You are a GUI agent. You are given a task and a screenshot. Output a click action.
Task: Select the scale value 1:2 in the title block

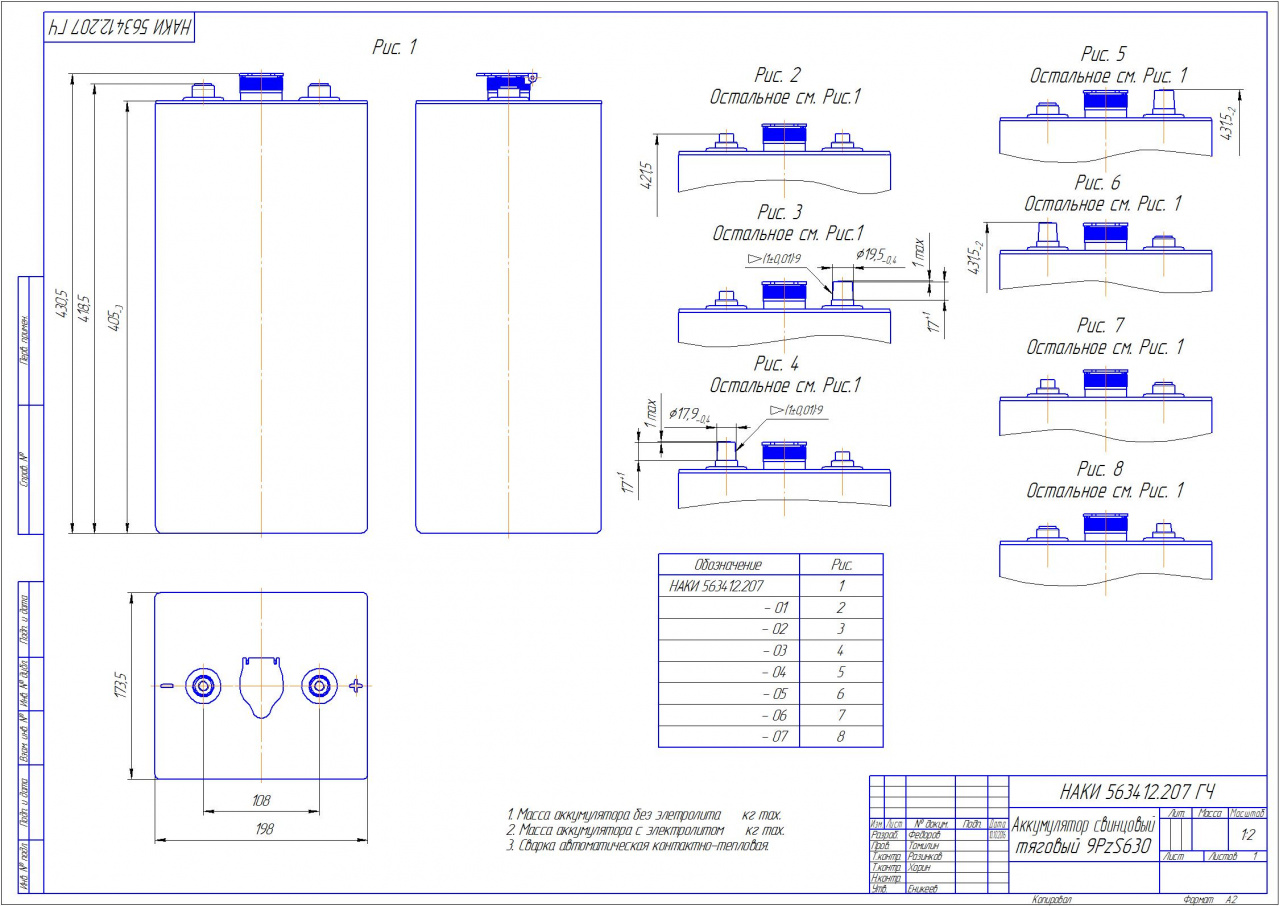1248,834
